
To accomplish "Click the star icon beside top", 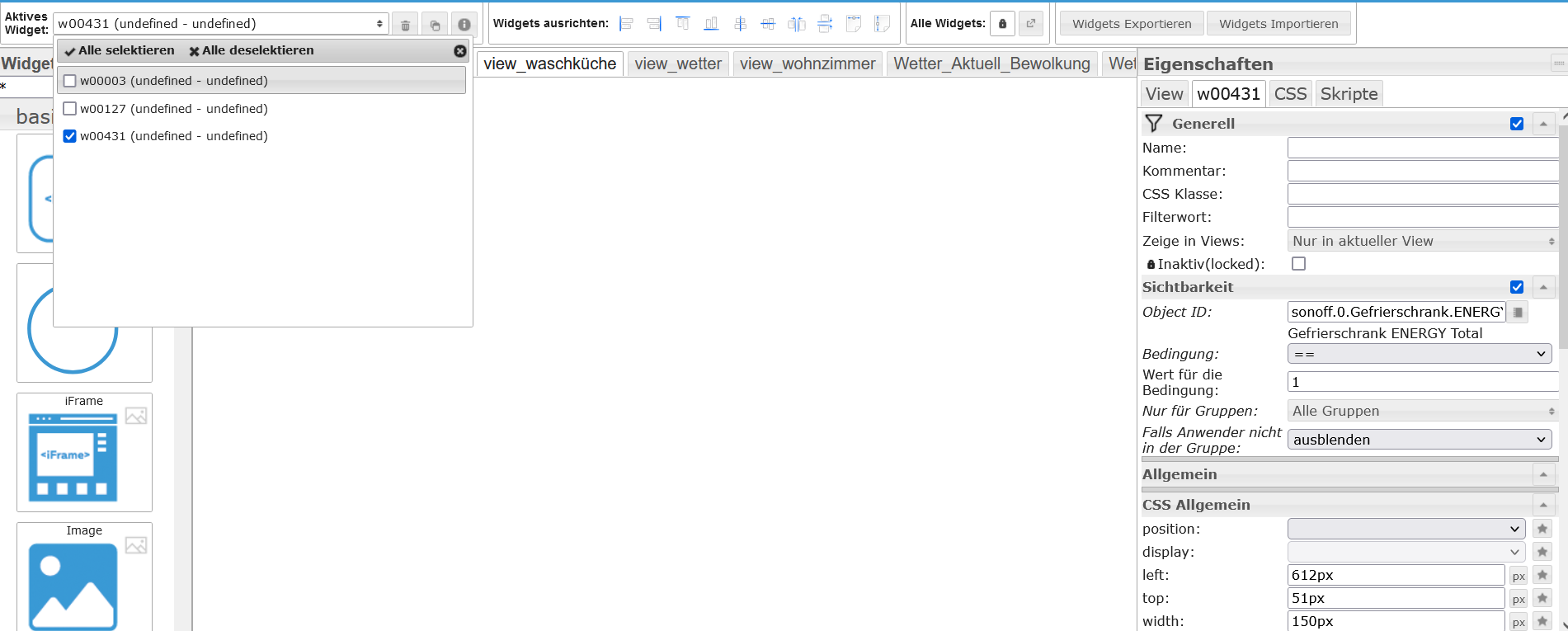I will pos(1542,598).
